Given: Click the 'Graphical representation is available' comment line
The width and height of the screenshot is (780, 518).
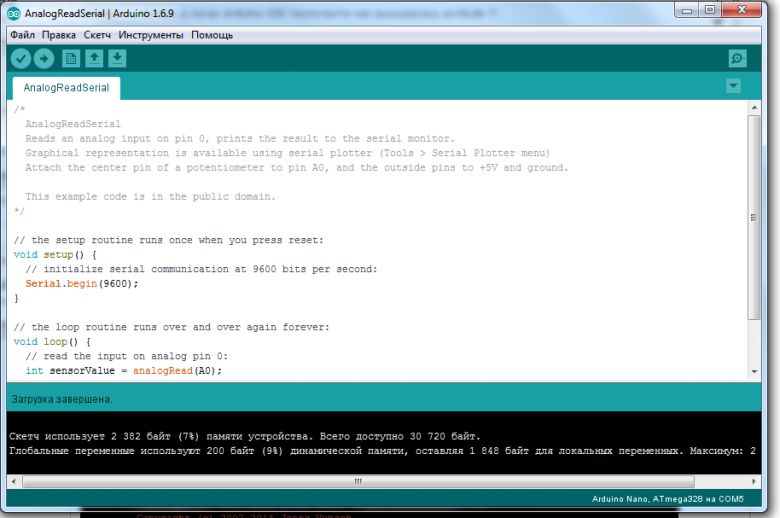Looking at the screenshot, I should click(x=288, y=153).
